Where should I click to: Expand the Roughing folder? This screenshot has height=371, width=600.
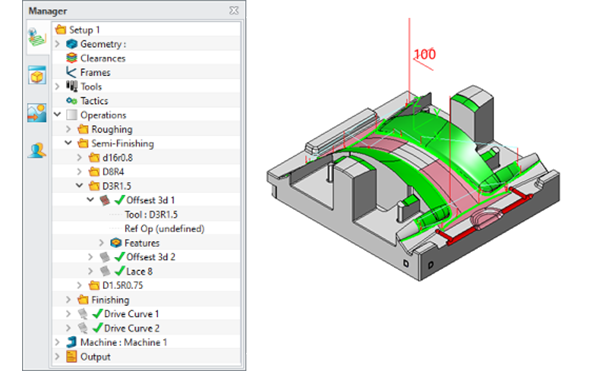click(x=68, y=129)
